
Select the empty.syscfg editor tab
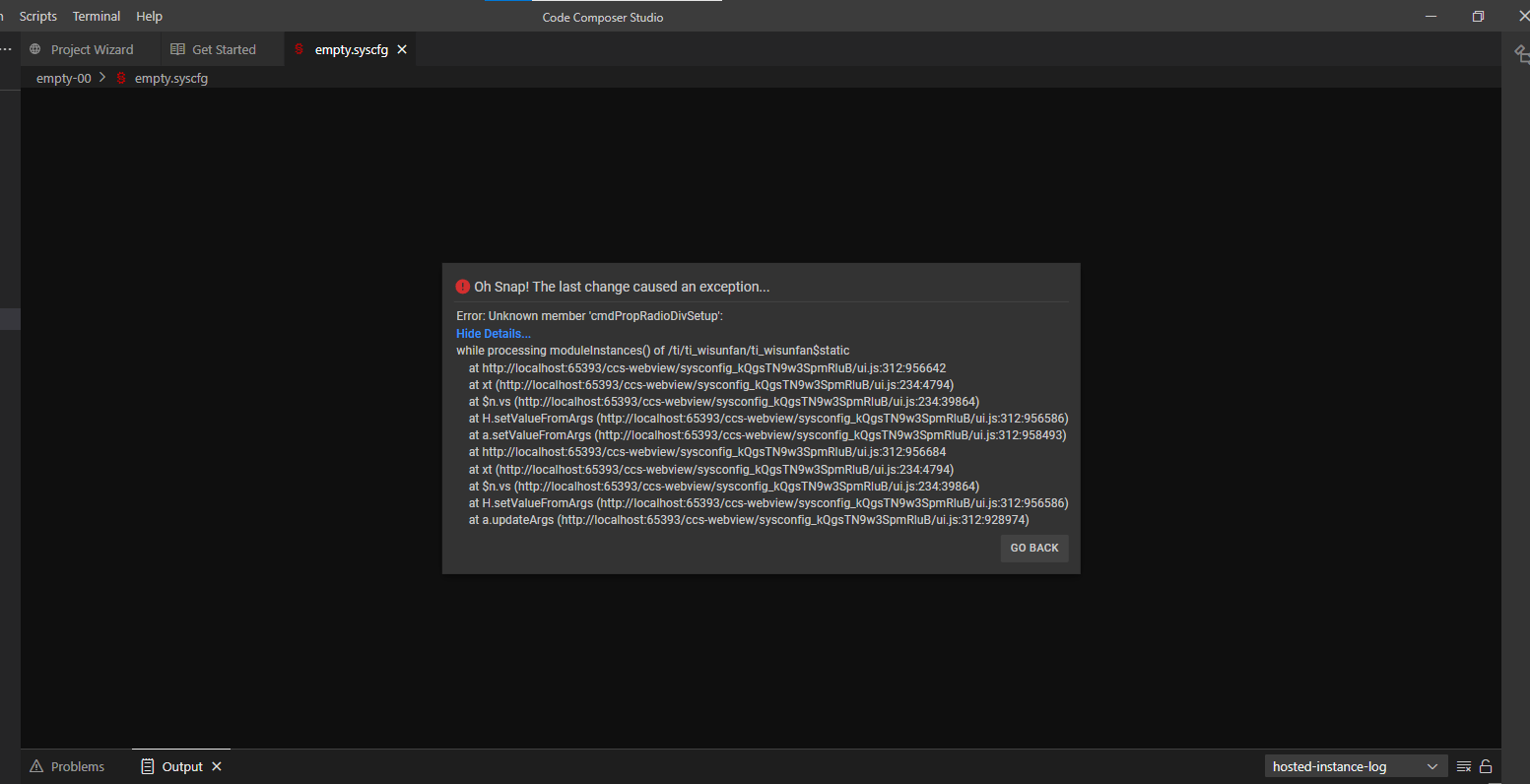(x=350, y=49)
